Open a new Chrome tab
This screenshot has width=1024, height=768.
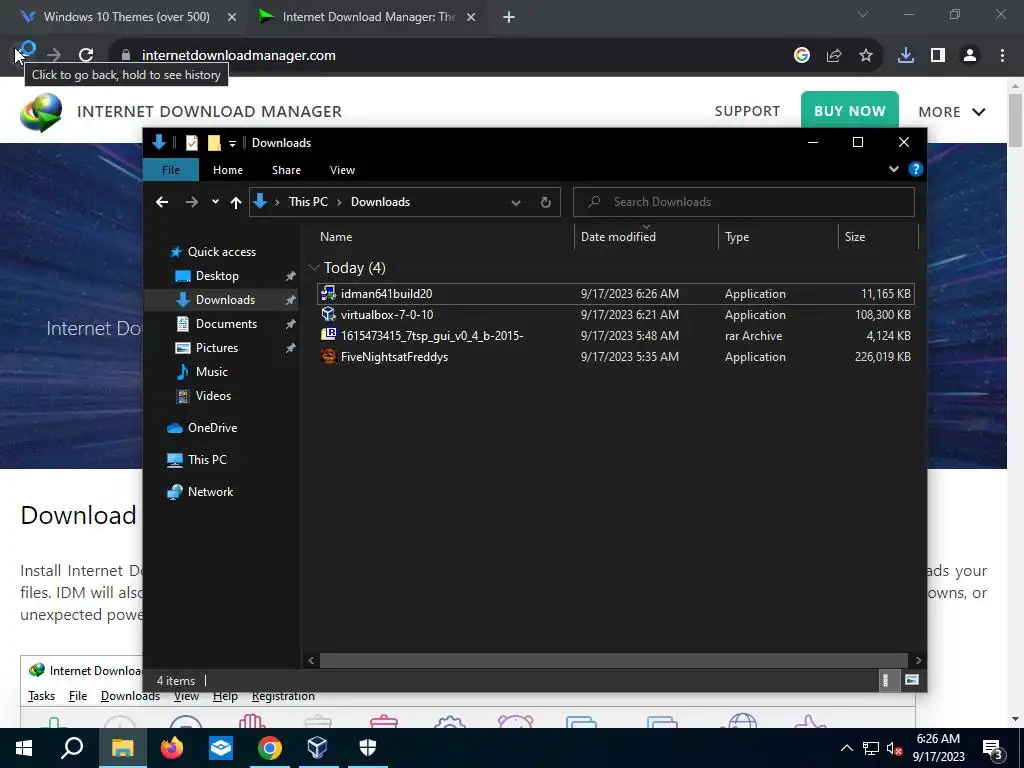(x=509, y=17)
